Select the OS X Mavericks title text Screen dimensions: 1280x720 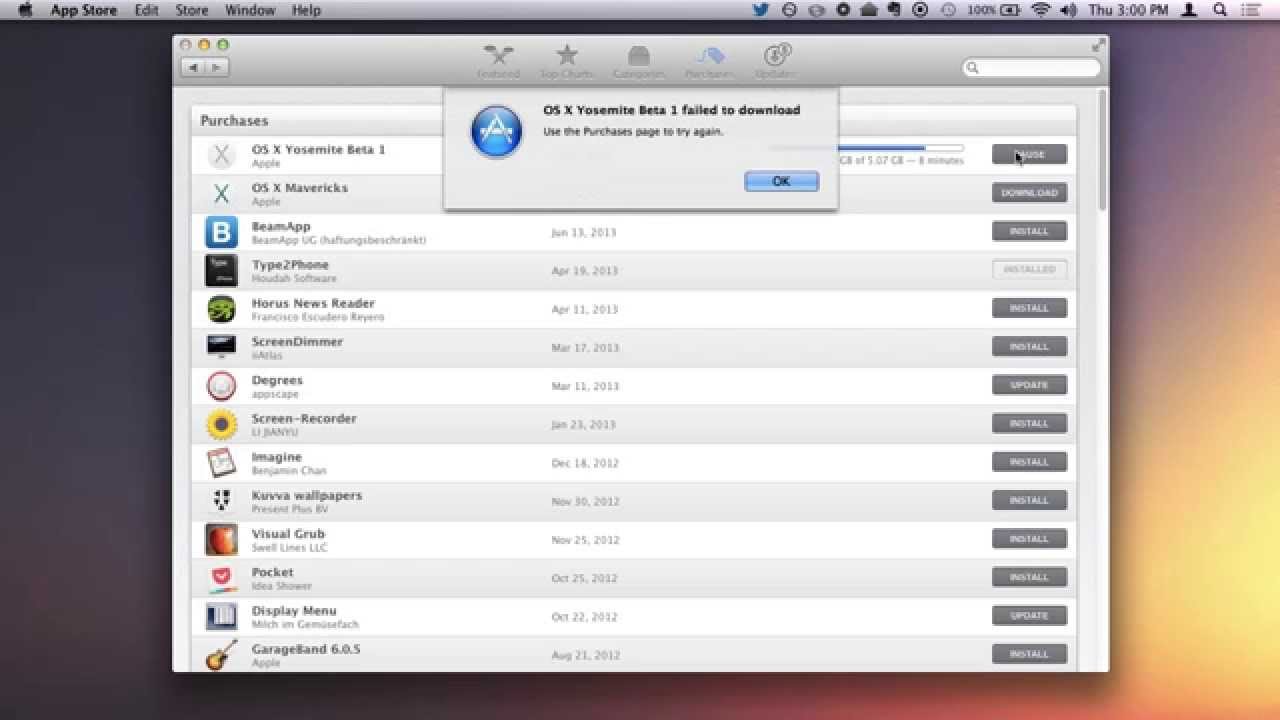[x=300, y=188]
